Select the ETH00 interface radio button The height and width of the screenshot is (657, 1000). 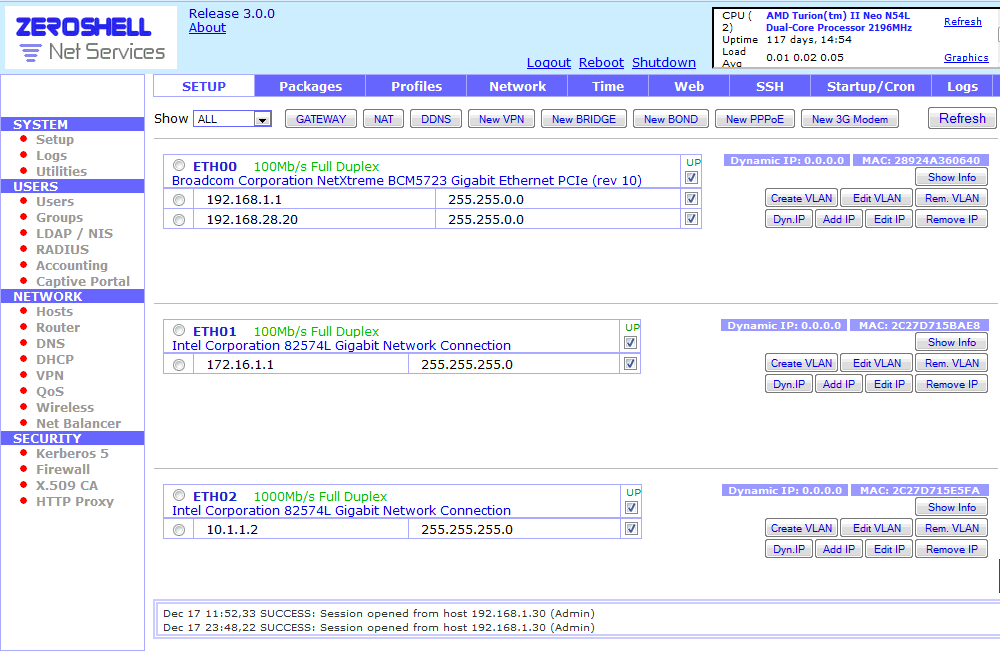[179, 165]
